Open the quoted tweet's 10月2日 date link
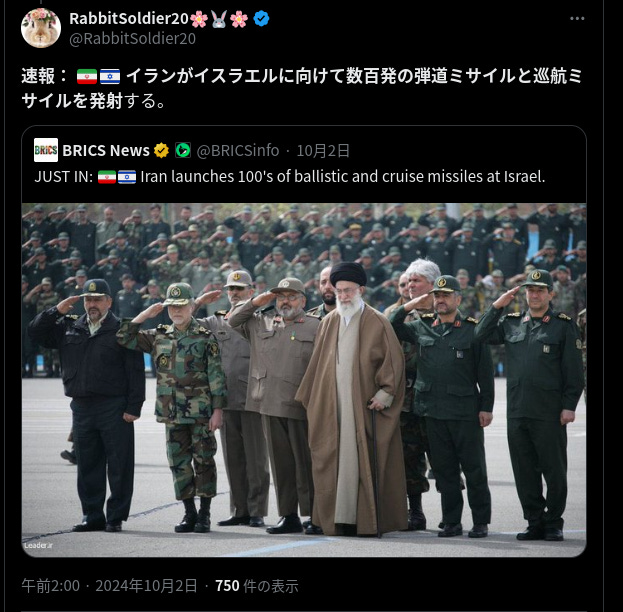The image size is (623, 612). coord(323,151)
